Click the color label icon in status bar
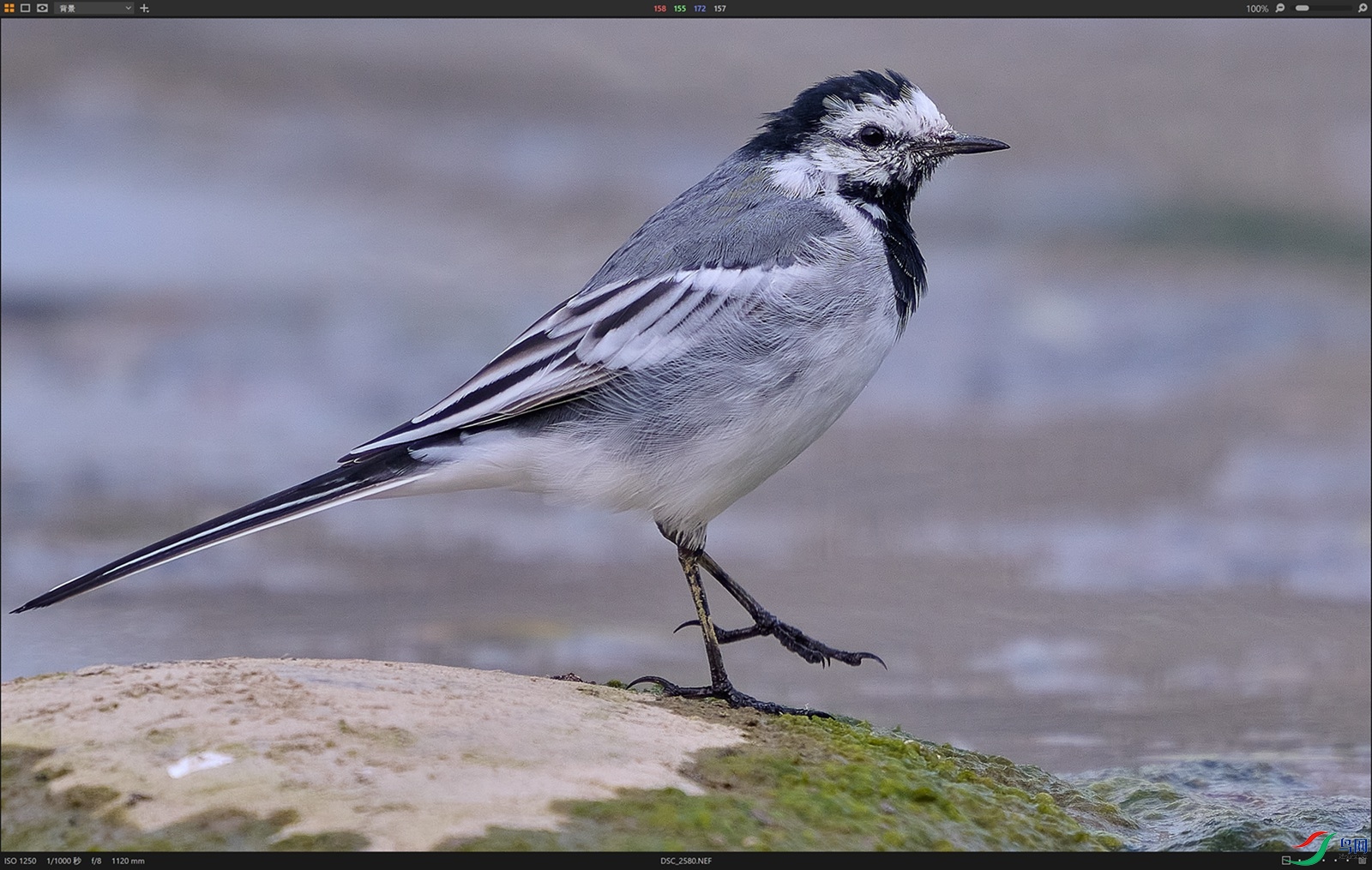The height and width of the screenshot is (870, 1372). 1286,860
